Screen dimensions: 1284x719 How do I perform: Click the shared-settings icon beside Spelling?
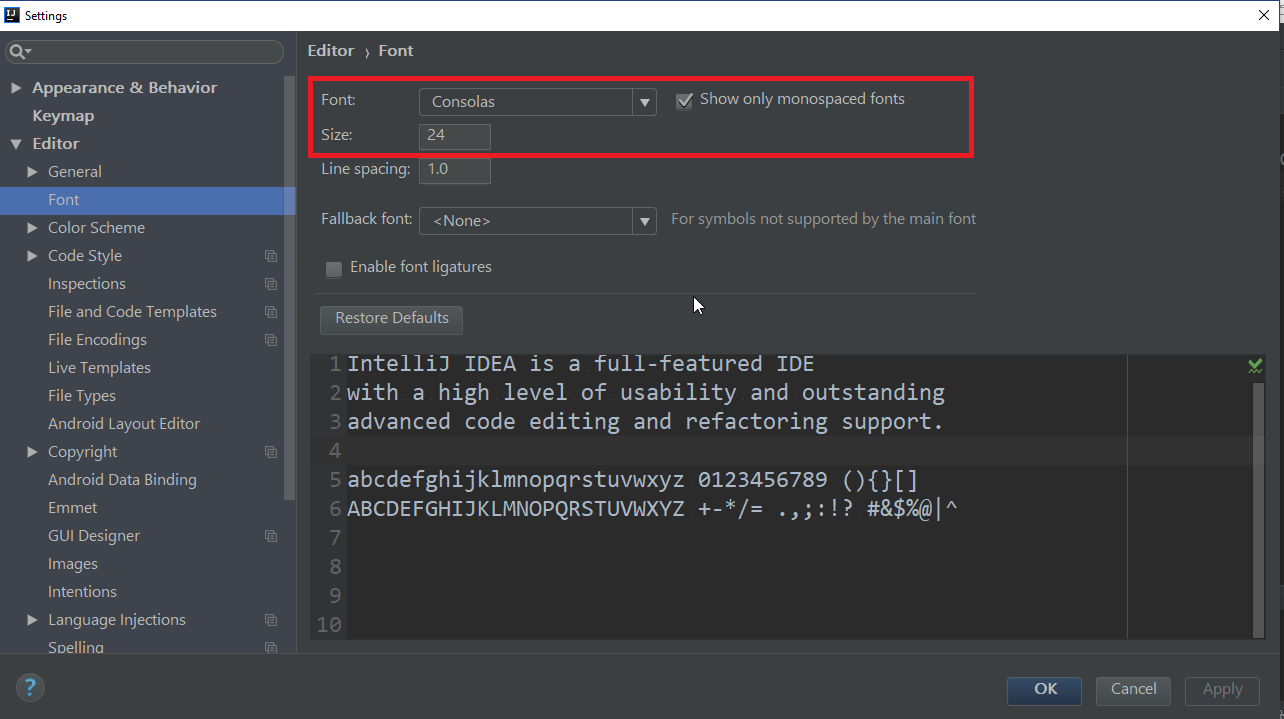pyautogui.click(x=270, y=648)
